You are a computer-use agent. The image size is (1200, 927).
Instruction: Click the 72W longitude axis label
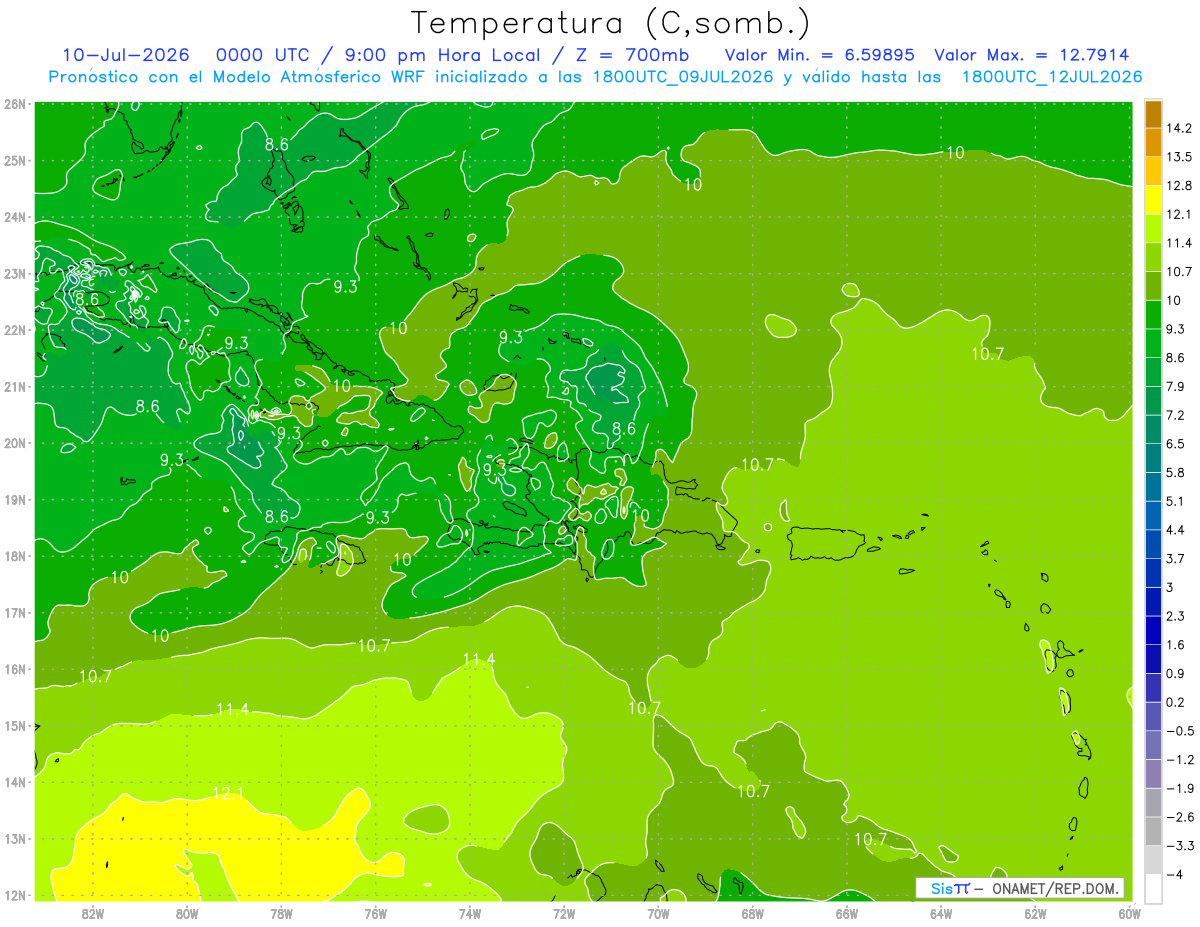[x=564, y=913]
